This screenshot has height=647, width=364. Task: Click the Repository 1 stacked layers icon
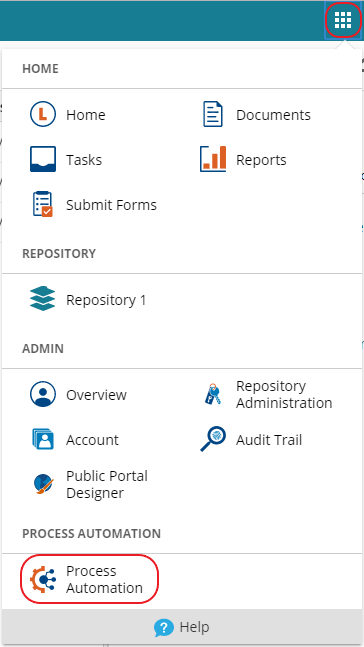[43, 299]
